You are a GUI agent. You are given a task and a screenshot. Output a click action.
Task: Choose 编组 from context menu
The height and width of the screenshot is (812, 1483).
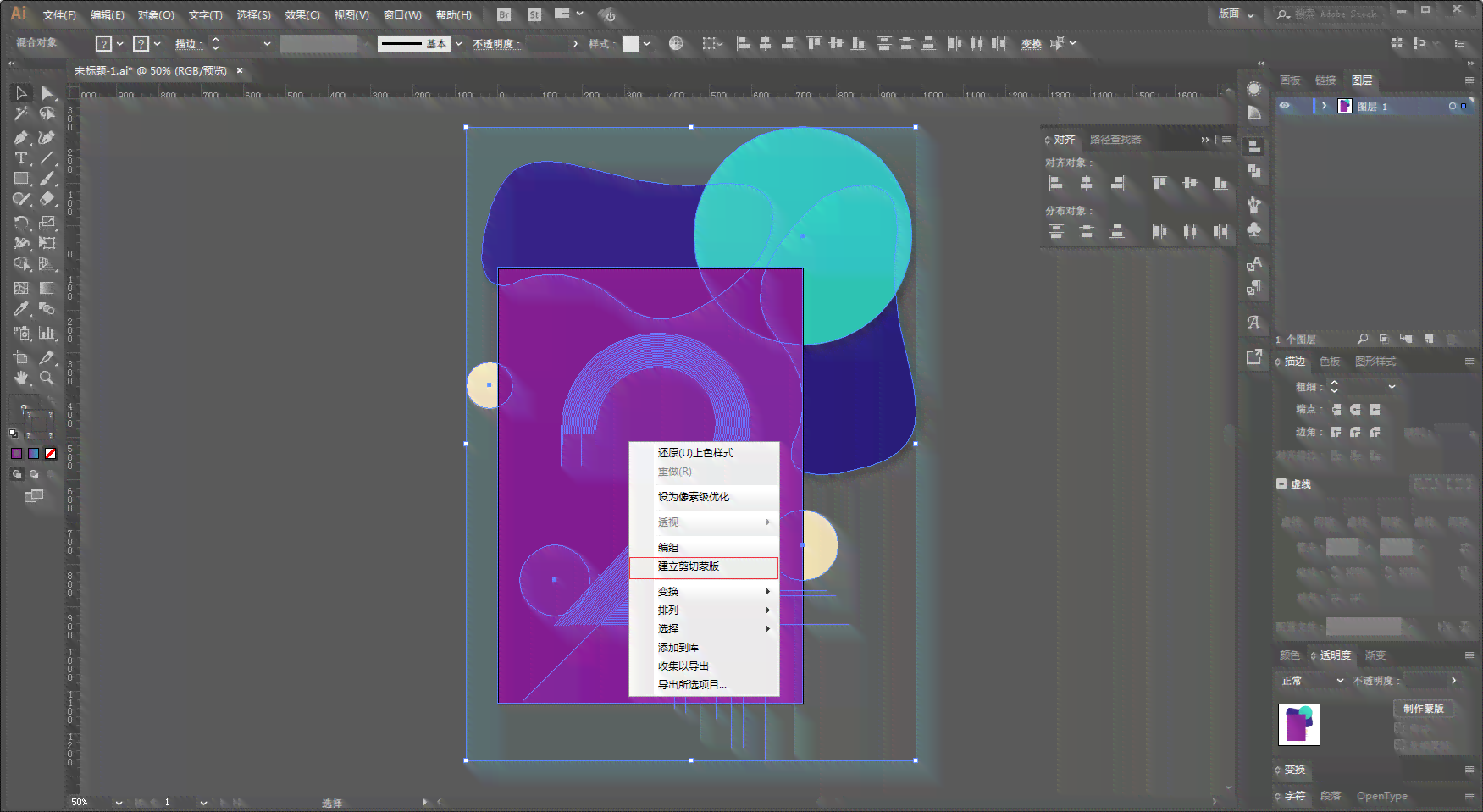pos(704,547)
